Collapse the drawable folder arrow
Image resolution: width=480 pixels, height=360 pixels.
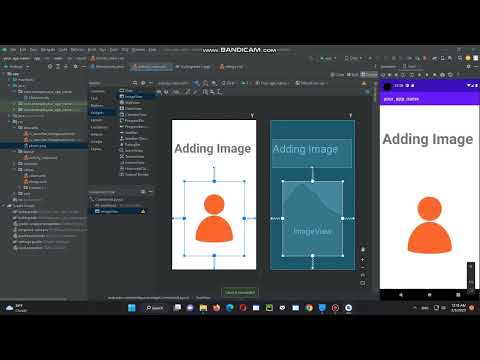coord(15,128)
